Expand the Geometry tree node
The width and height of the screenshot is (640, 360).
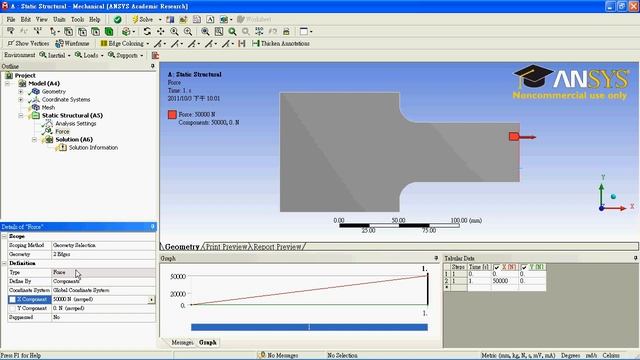coord(20,91)
